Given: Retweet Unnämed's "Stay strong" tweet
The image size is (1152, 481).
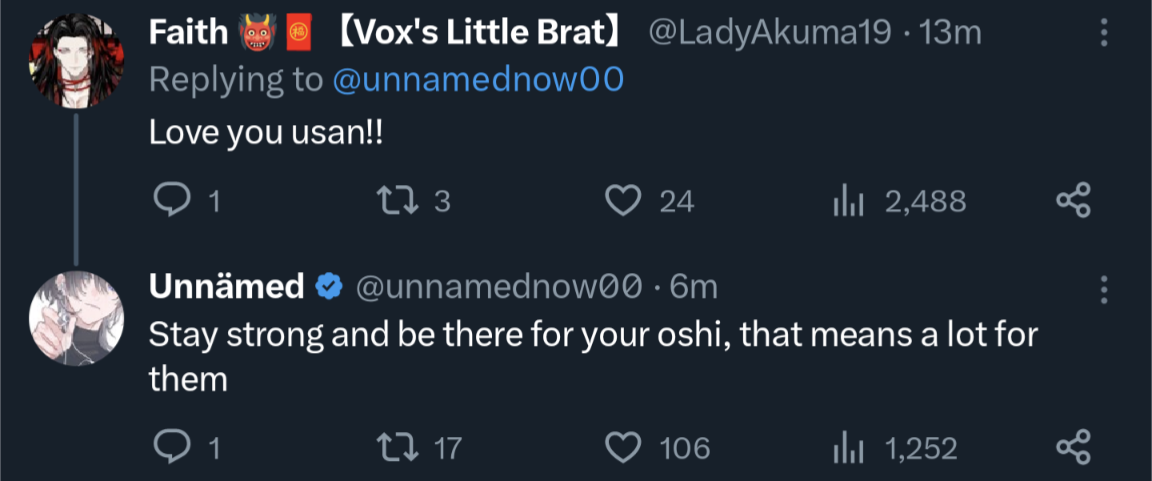Looking at the screenshot, I should point(387,448).
